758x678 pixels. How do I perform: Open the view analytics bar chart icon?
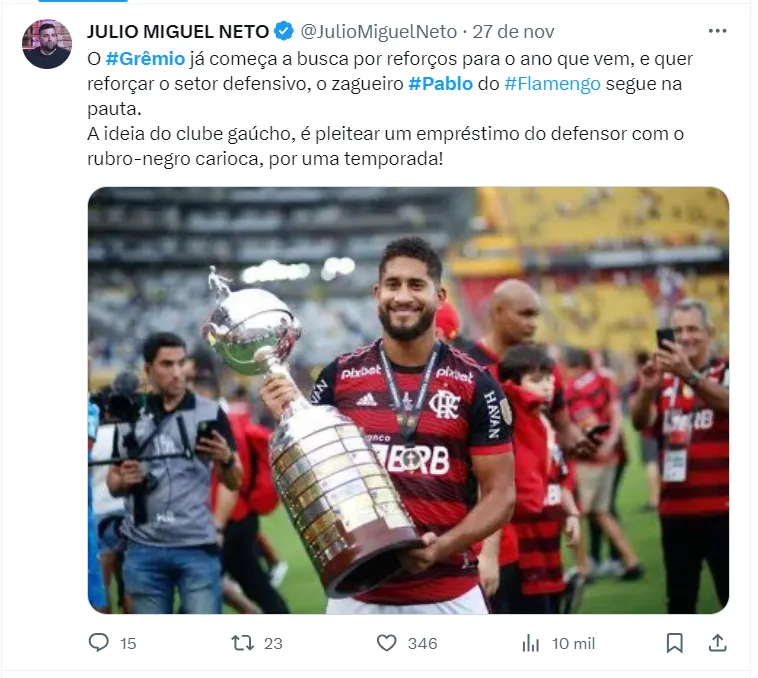tap(530, 643)
